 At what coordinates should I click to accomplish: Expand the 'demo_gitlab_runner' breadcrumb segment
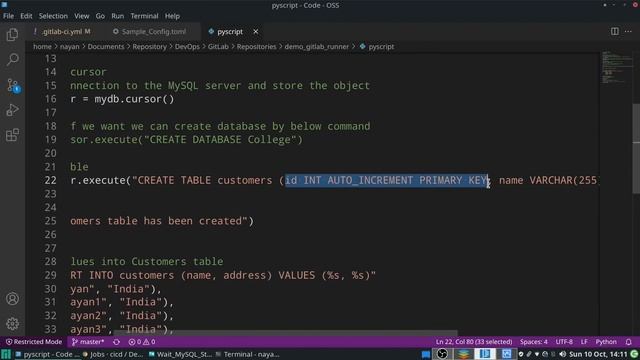point(317,47)
